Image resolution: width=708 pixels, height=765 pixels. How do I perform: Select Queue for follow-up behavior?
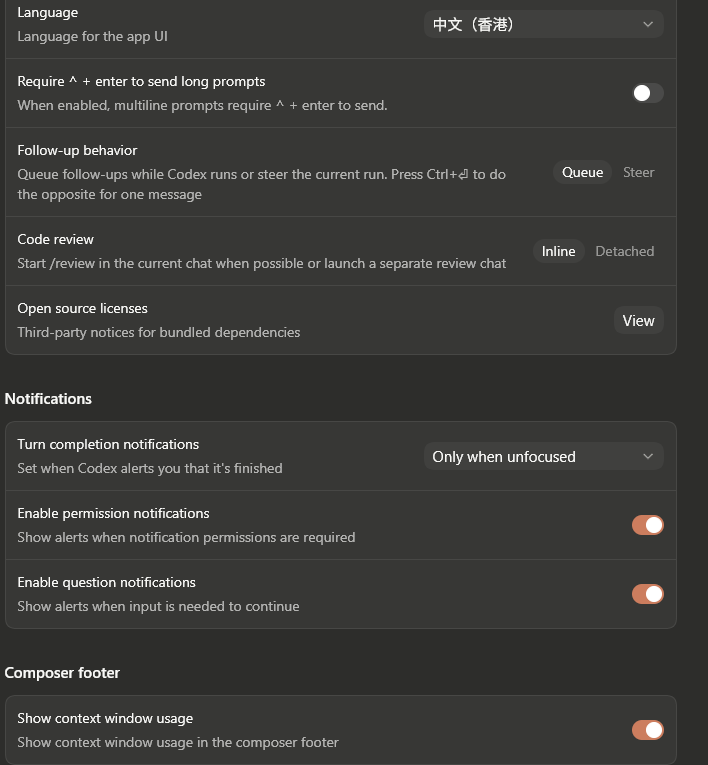(x=582, y=172)
